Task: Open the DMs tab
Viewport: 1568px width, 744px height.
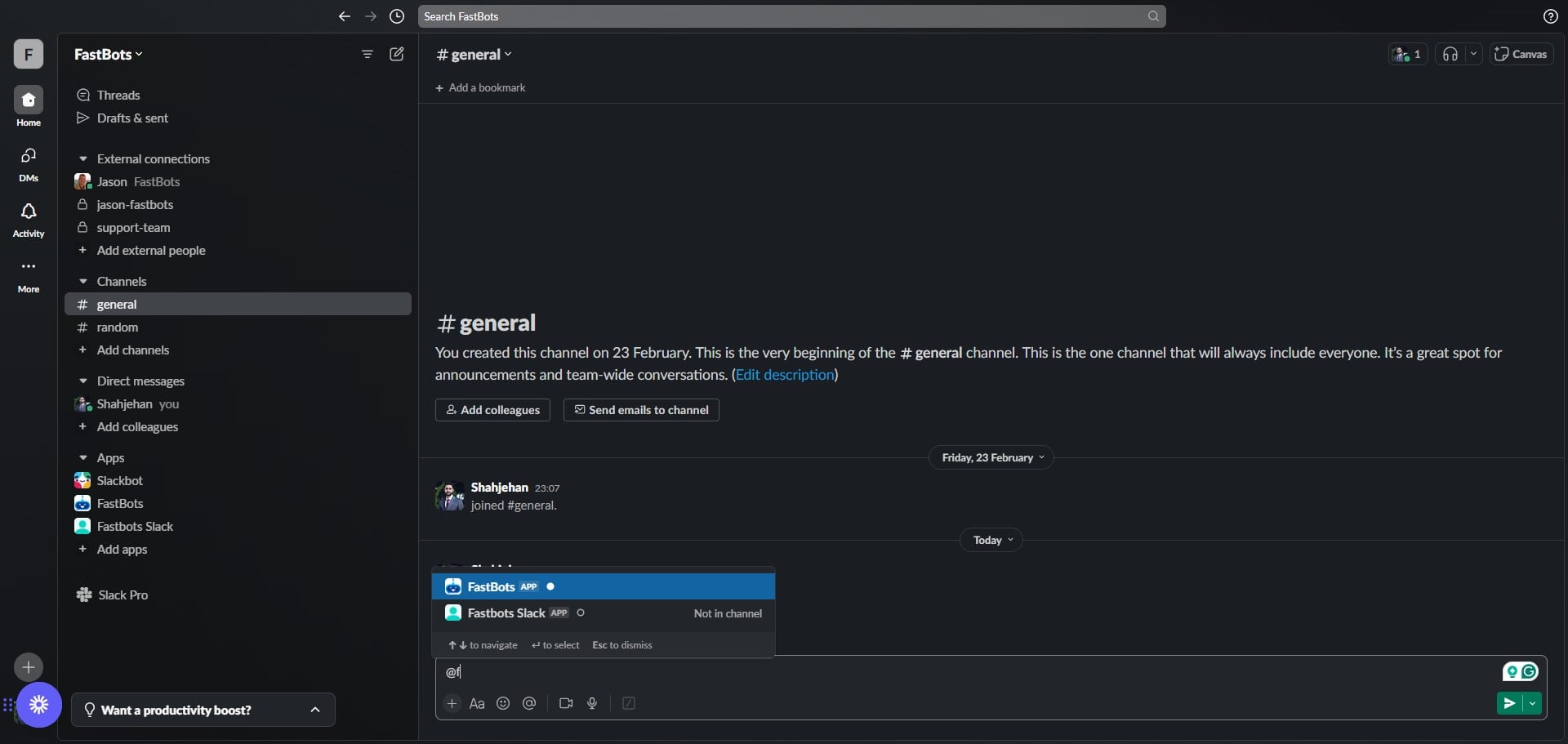Action: point(29,163)
